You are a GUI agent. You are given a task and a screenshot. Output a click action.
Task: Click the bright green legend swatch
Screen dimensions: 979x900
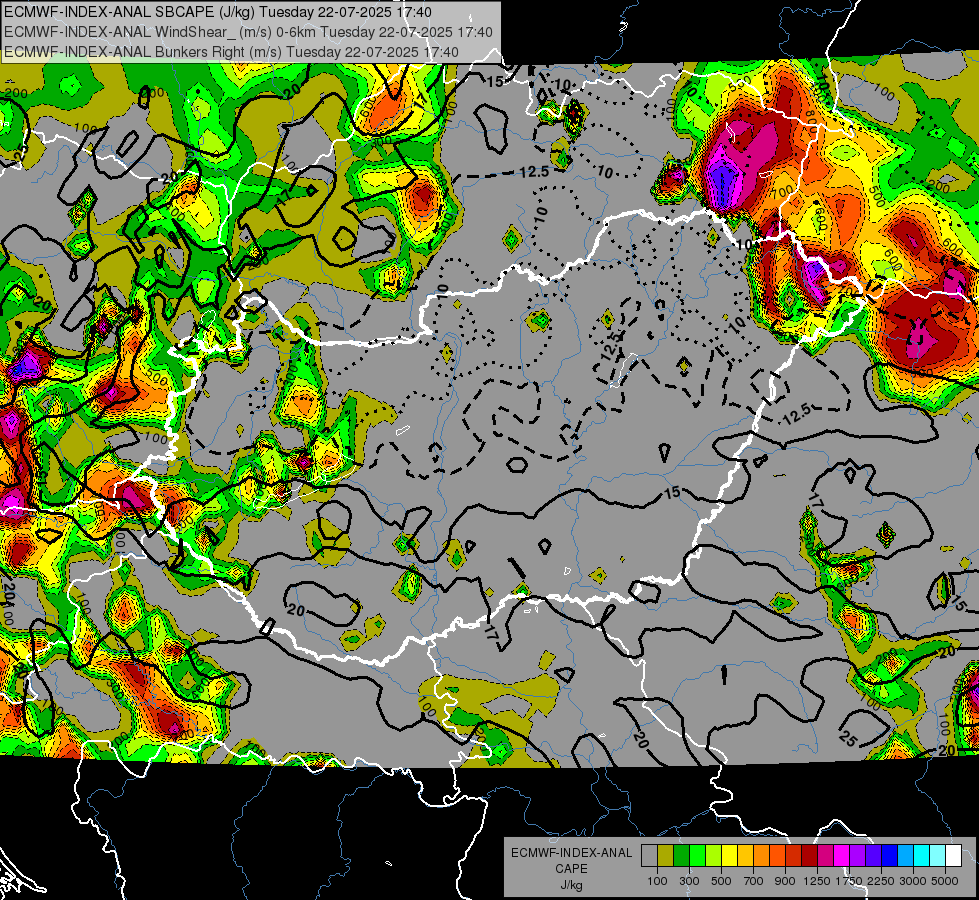697,855
